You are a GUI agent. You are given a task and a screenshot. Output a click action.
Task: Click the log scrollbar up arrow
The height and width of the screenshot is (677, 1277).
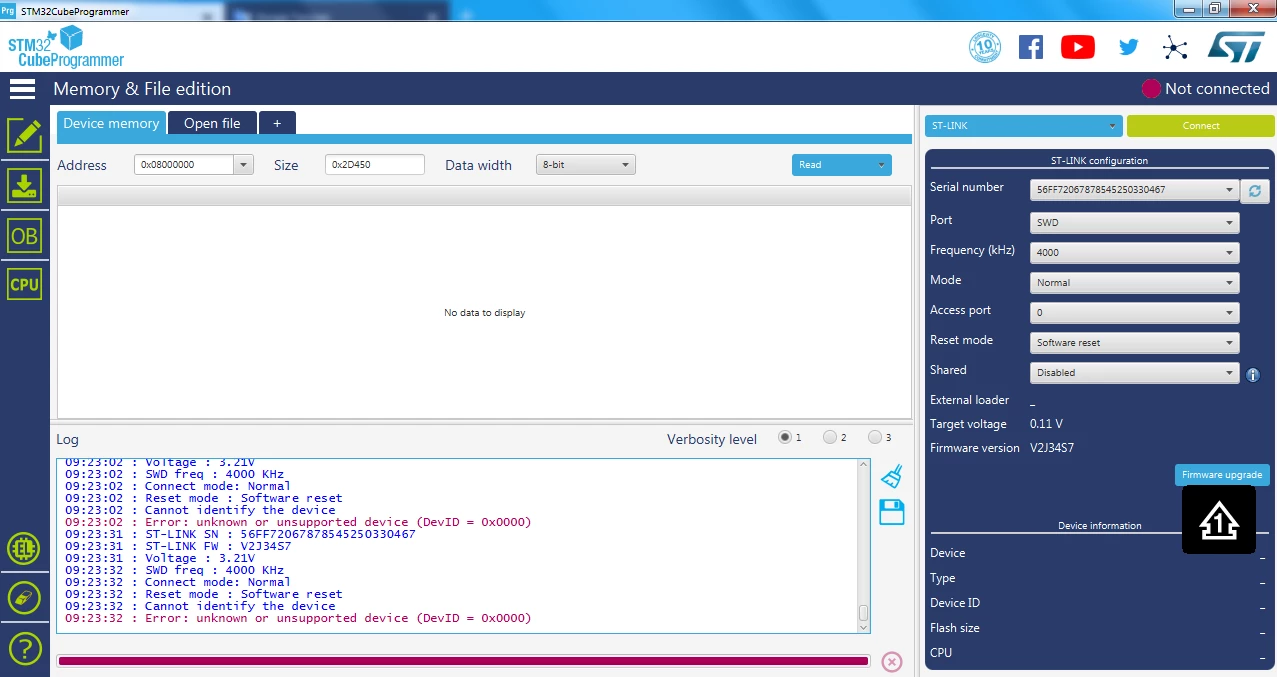point(864,465)
